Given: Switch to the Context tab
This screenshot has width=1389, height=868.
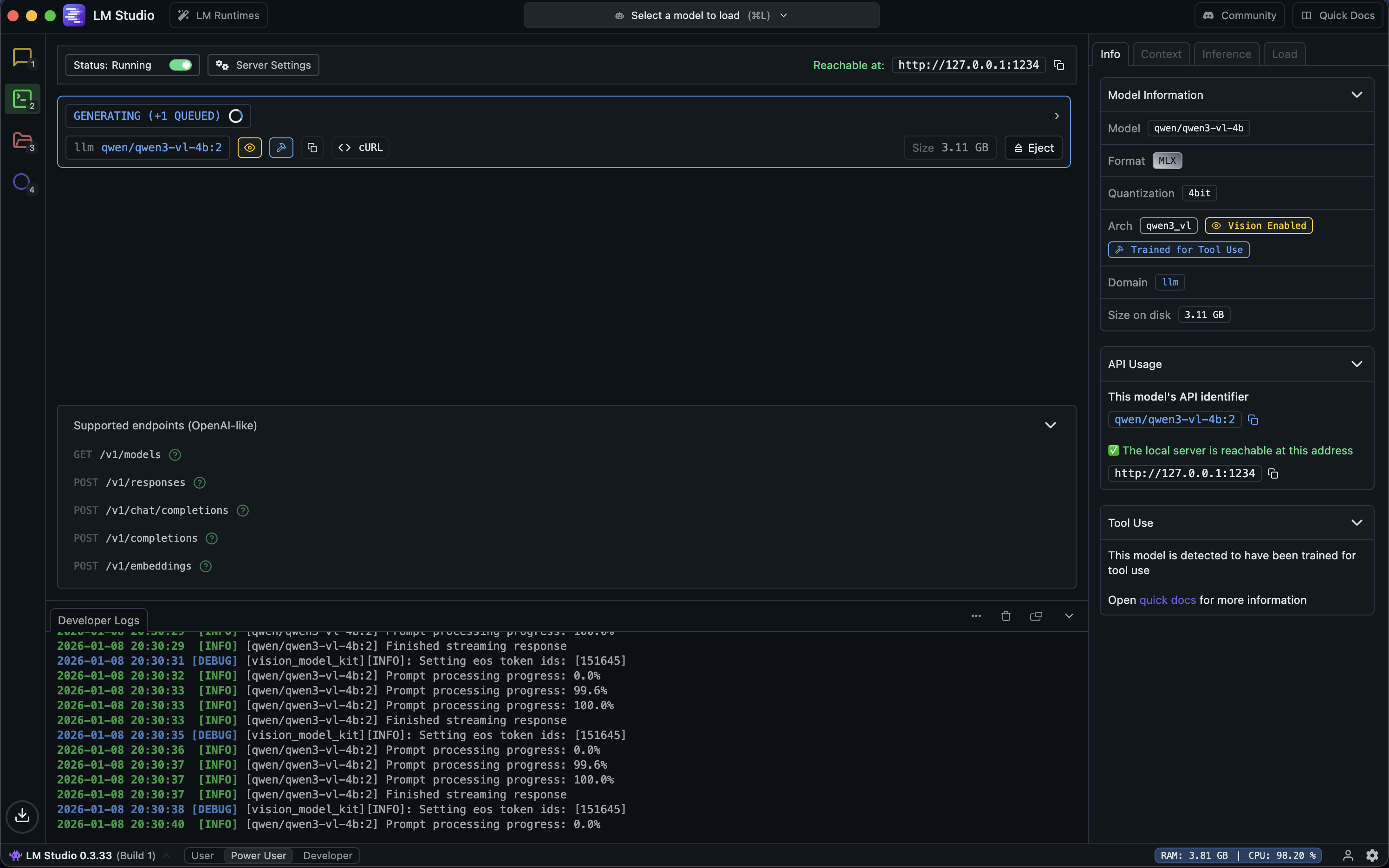Looking at the screenshot, I should click(1161, 54).
